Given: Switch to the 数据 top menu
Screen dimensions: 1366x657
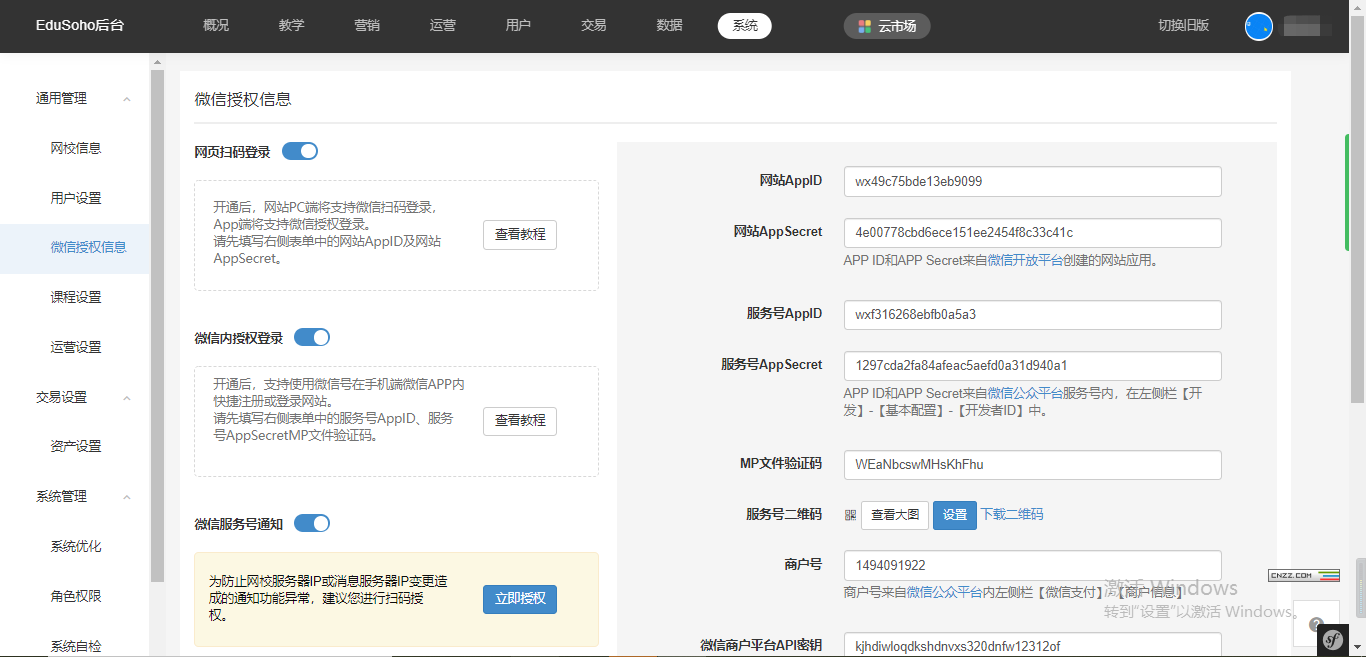Looking at the screenshot, I should pos(669,26).
